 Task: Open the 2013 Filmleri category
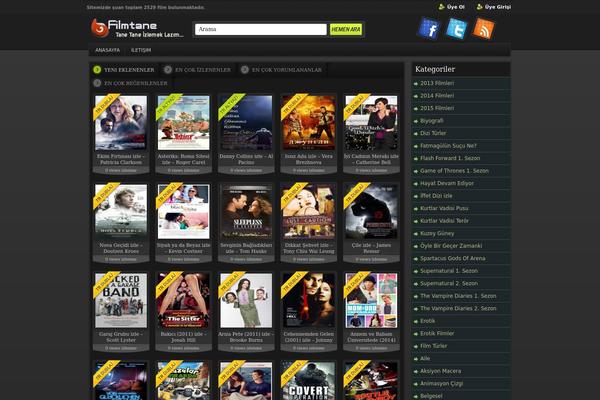tap(437, 83)
